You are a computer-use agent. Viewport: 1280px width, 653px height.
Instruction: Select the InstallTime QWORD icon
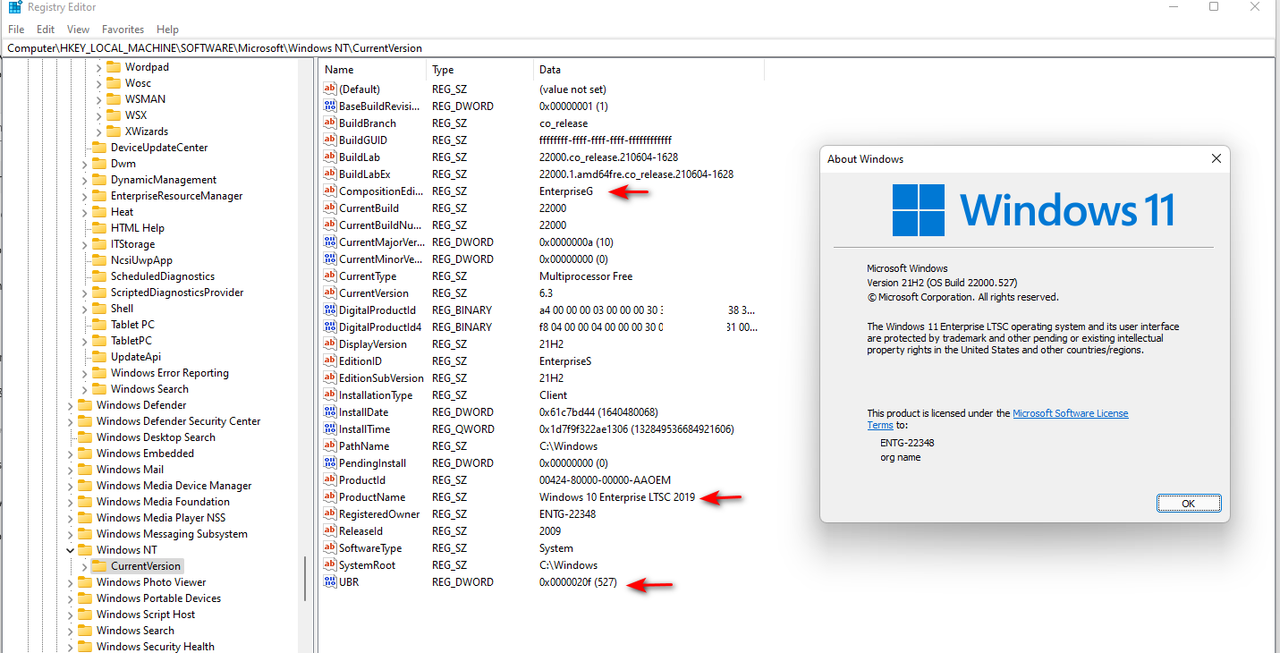coord(331,429)
